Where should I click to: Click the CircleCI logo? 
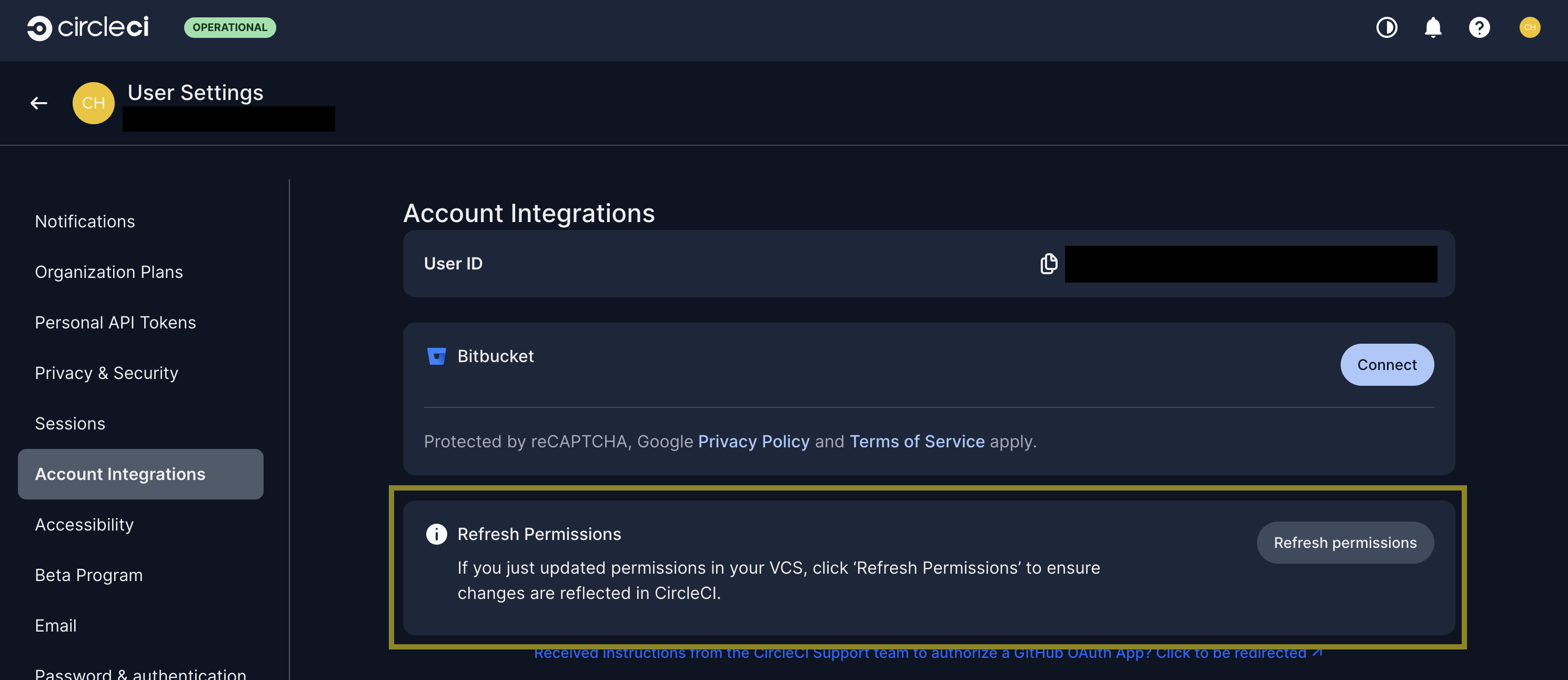pyautogui.click(x=88, y=27)
